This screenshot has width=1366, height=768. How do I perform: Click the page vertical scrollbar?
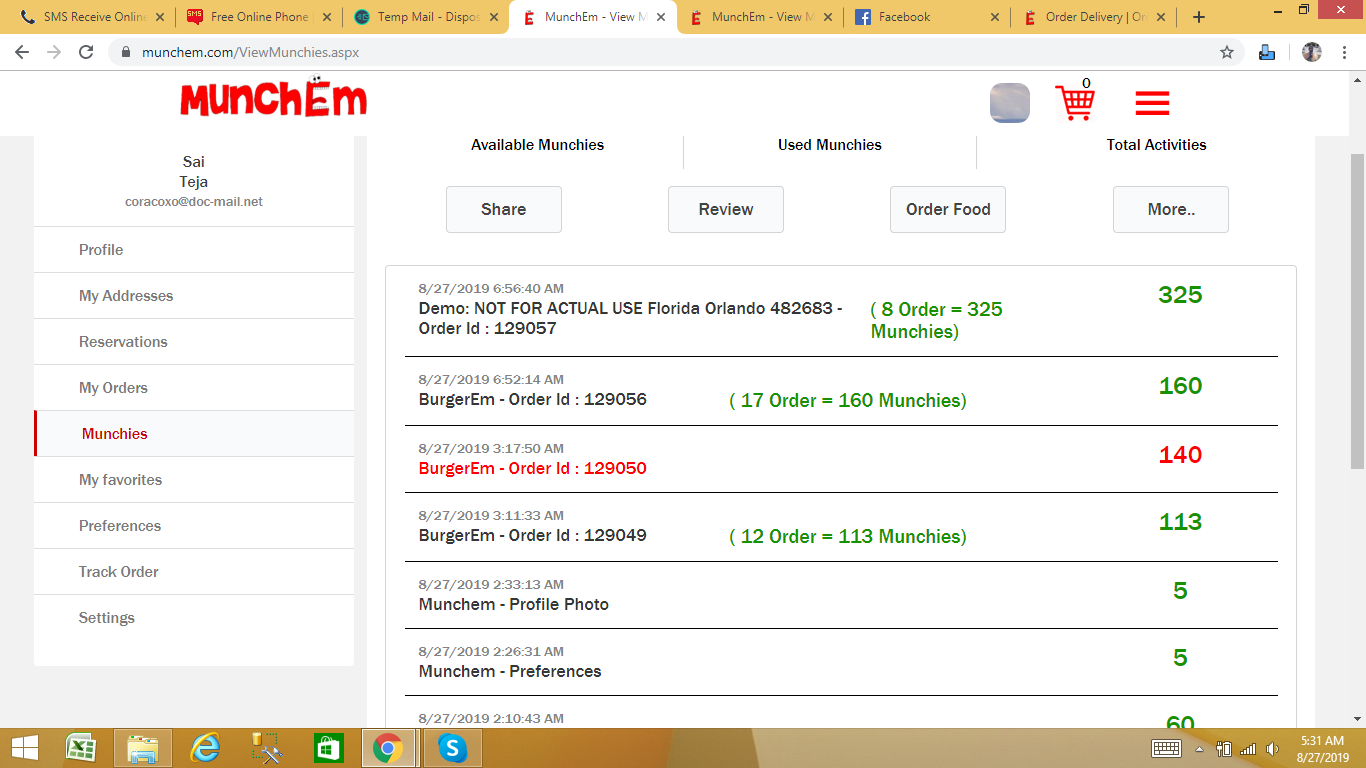[x=1357, y=310]
